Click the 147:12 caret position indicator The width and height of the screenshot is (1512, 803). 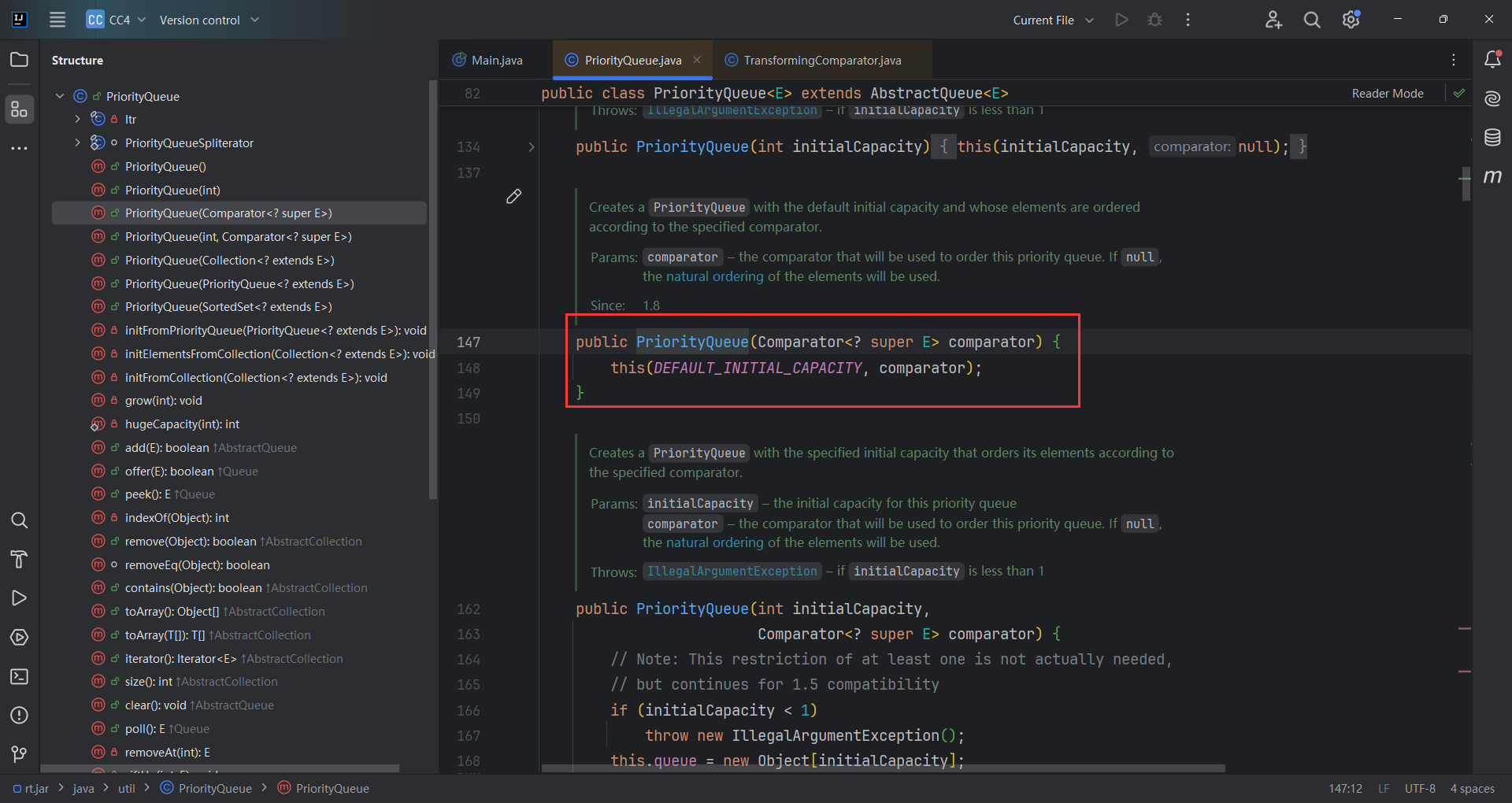tap(1345, 788)
